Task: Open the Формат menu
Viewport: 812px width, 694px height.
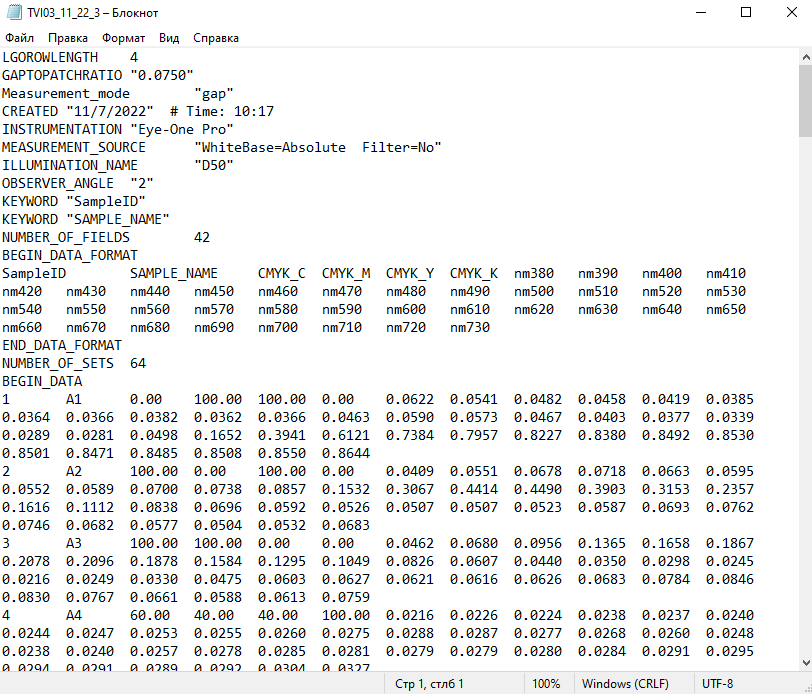Action: [123, 38]
